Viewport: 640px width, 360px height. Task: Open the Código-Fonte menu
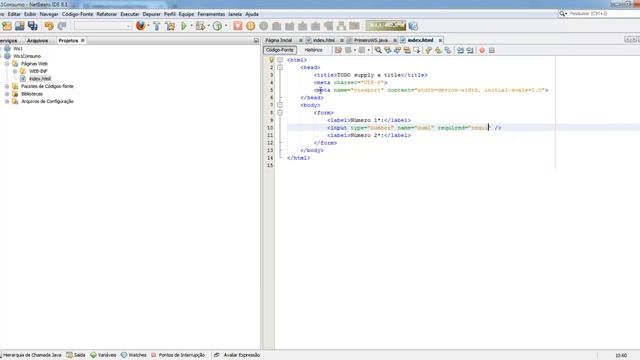78,14
